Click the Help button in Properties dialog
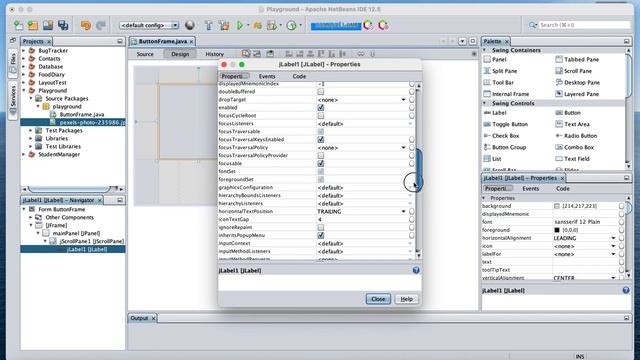640x360 pixels. pos(406,299)
